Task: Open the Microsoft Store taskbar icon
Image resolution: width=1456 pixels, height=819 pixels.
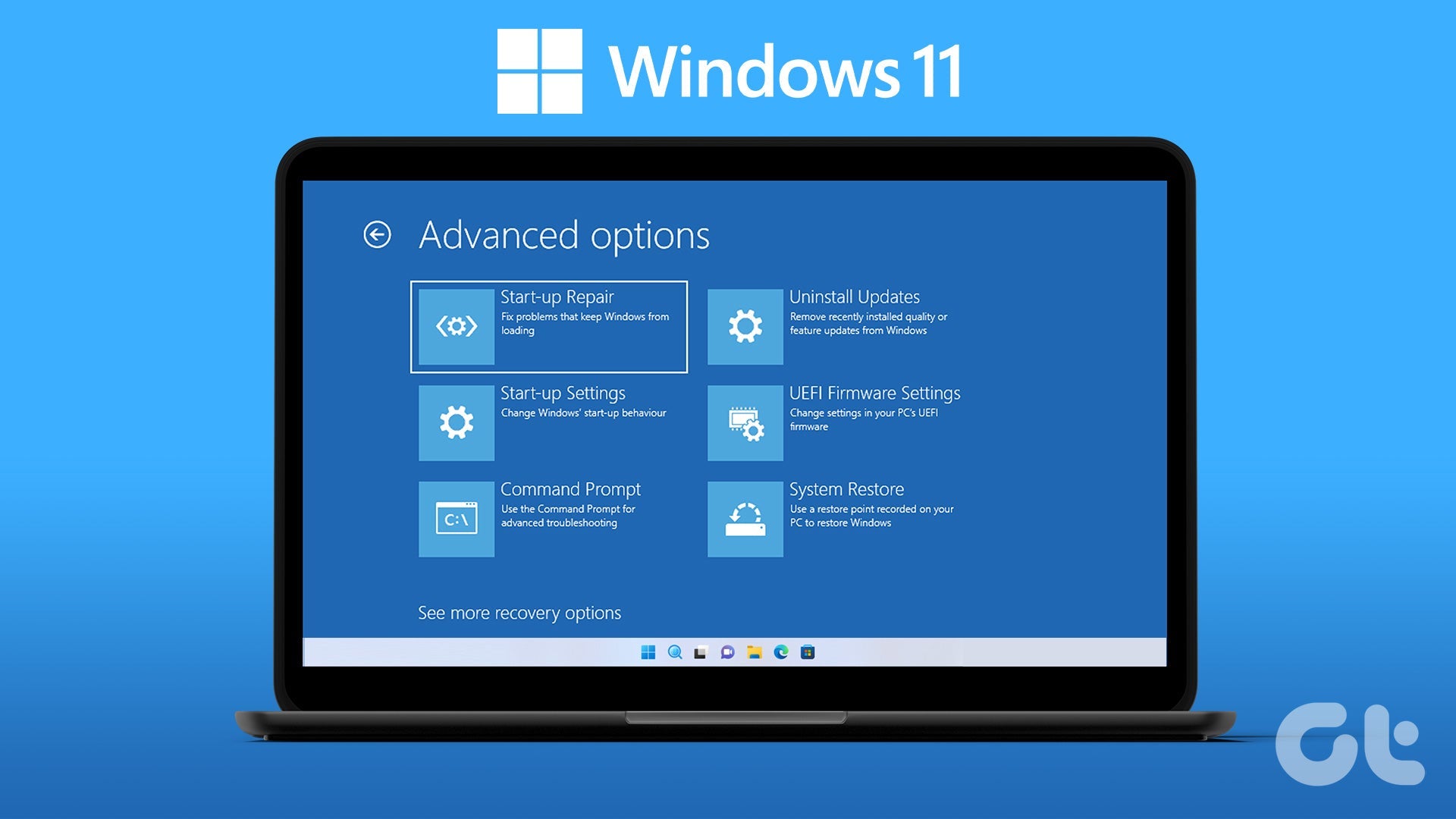Action: [x=808, y=651]
